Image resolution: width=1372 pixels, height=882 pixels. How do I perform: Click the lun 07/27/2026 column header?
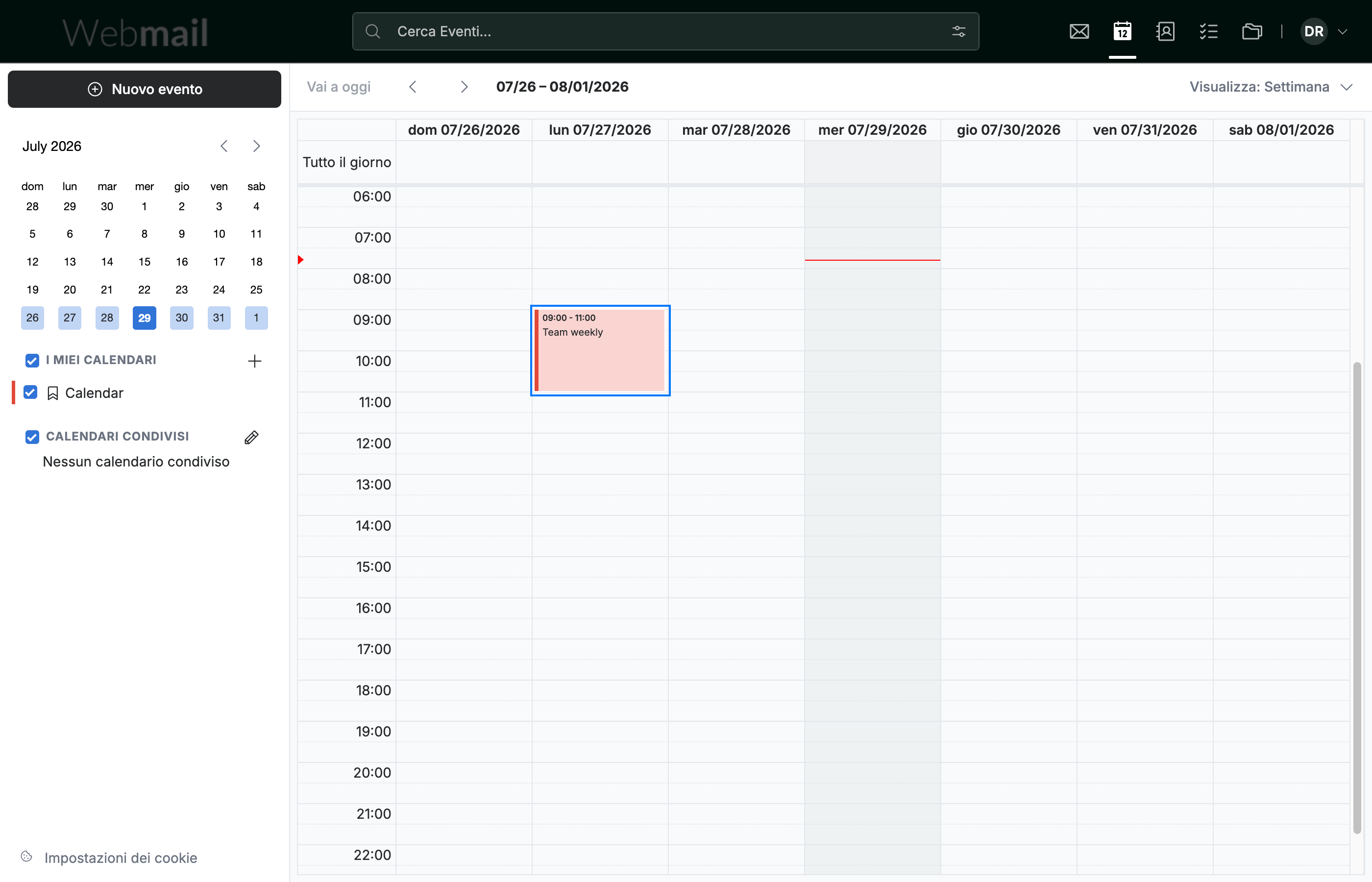pyautogui.click(x=600, y=130)
